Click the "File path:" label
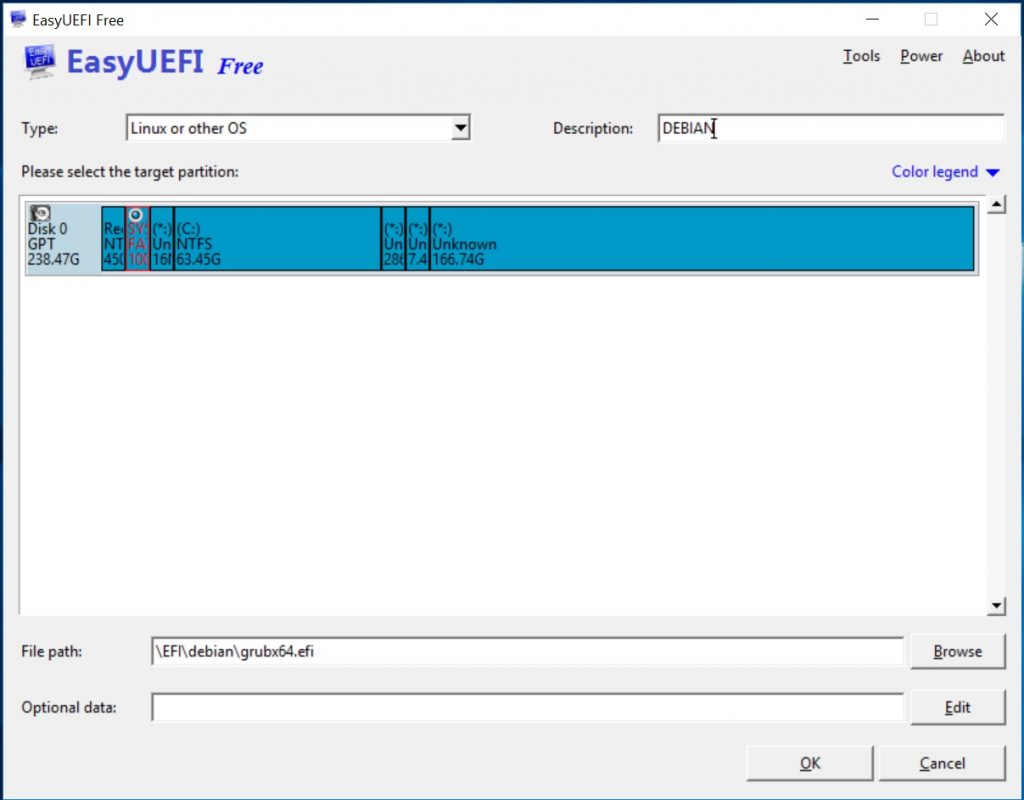The width and height of the screenshot is (1024, 800). [x=52, y=652]
